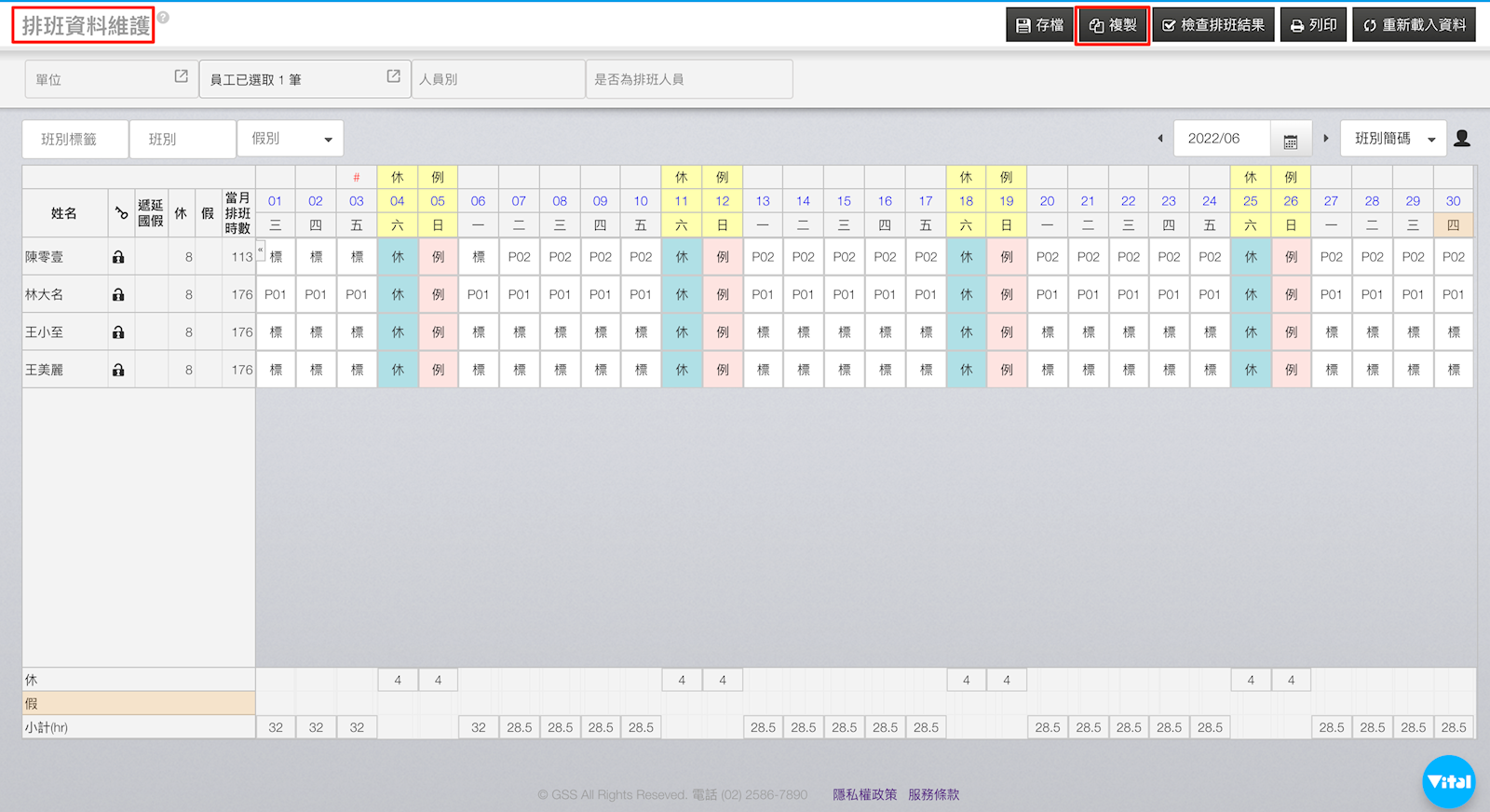The height and width of the screenshot is (812, 1490).
Task: Toggle the lock for 王美麗
Action: 118,370
